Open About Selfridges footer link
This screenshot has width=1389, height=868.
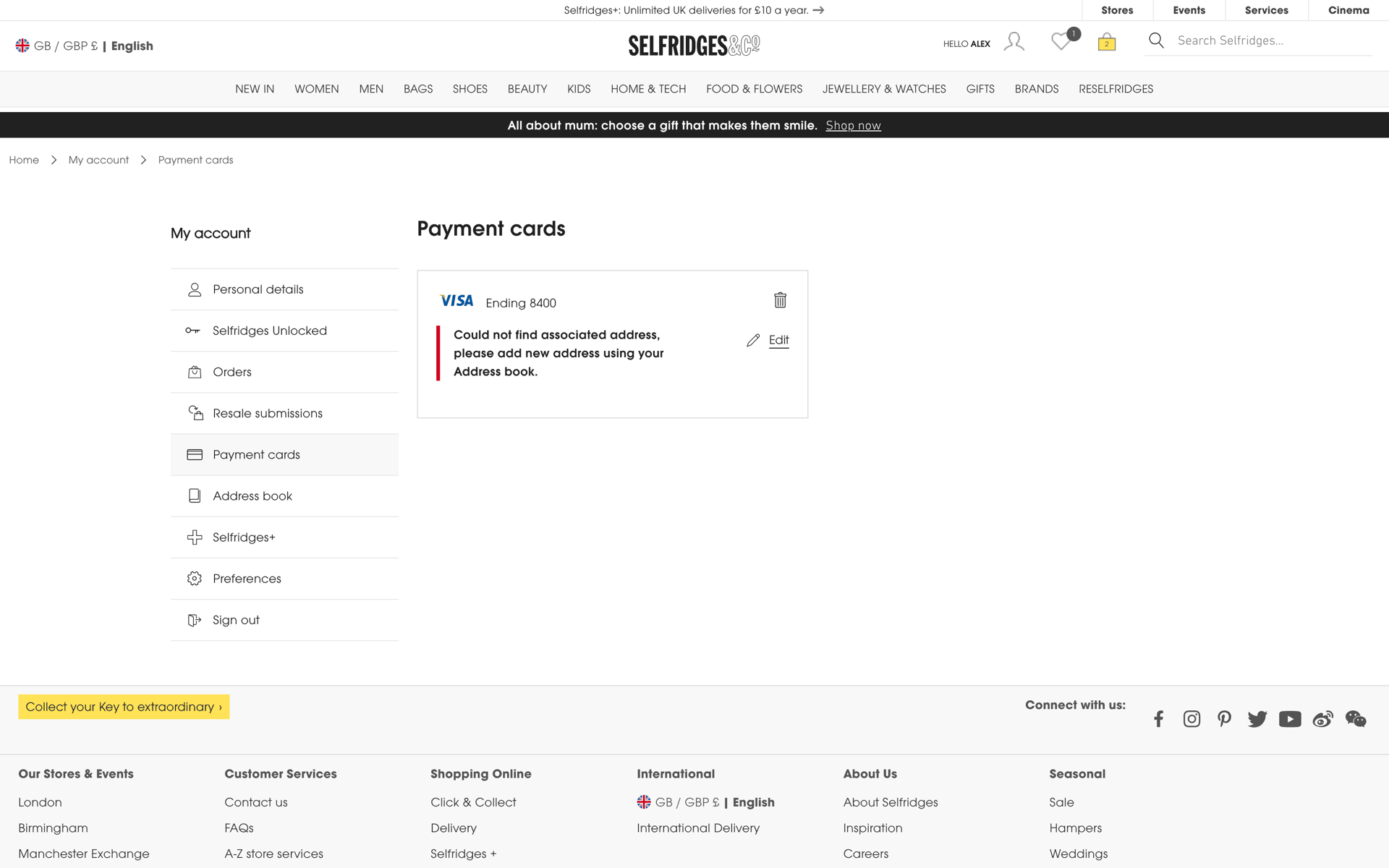coord(891,802)
